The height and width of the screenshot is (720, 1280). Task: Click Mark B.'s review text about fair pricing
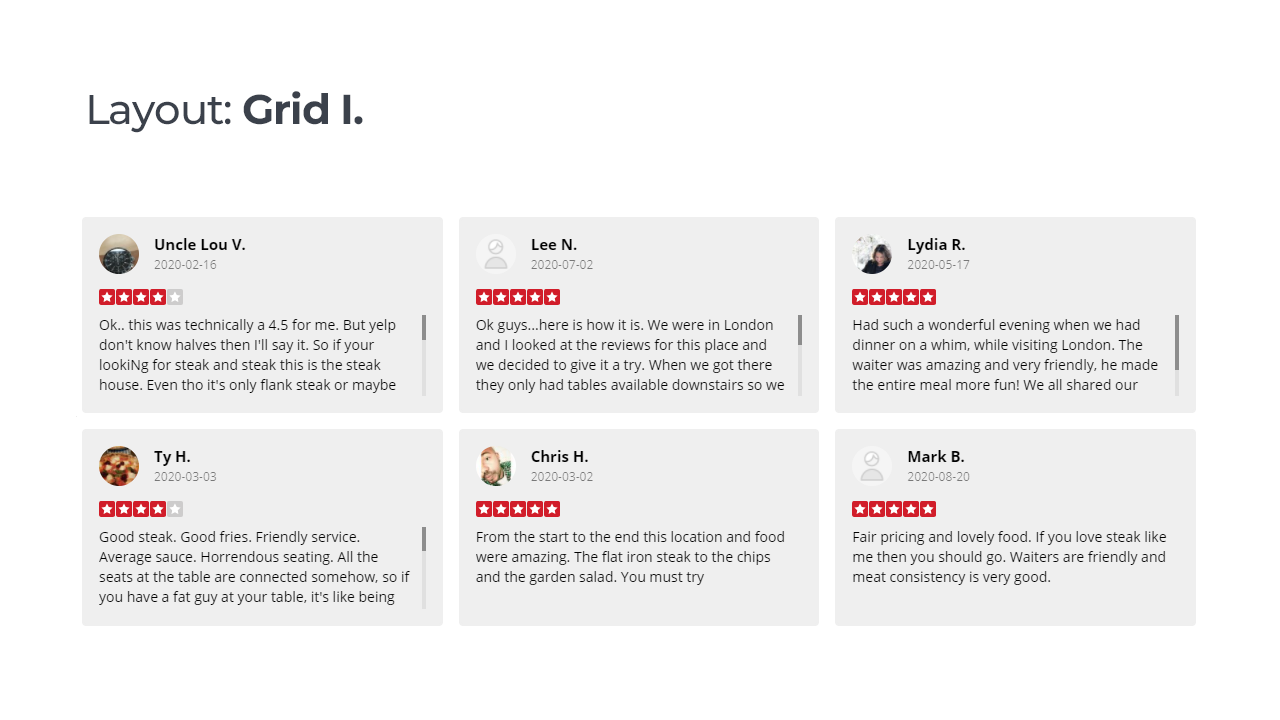(x=1010, y=557)
